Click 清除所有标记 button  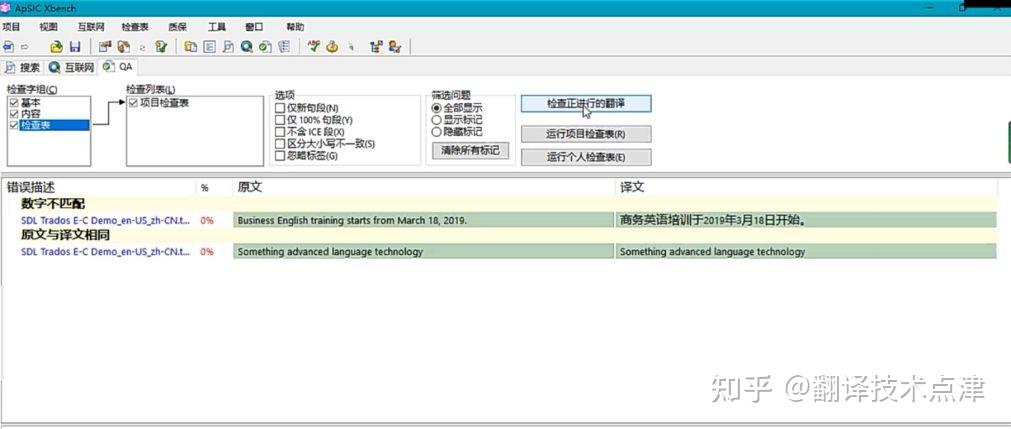point(470,150)
